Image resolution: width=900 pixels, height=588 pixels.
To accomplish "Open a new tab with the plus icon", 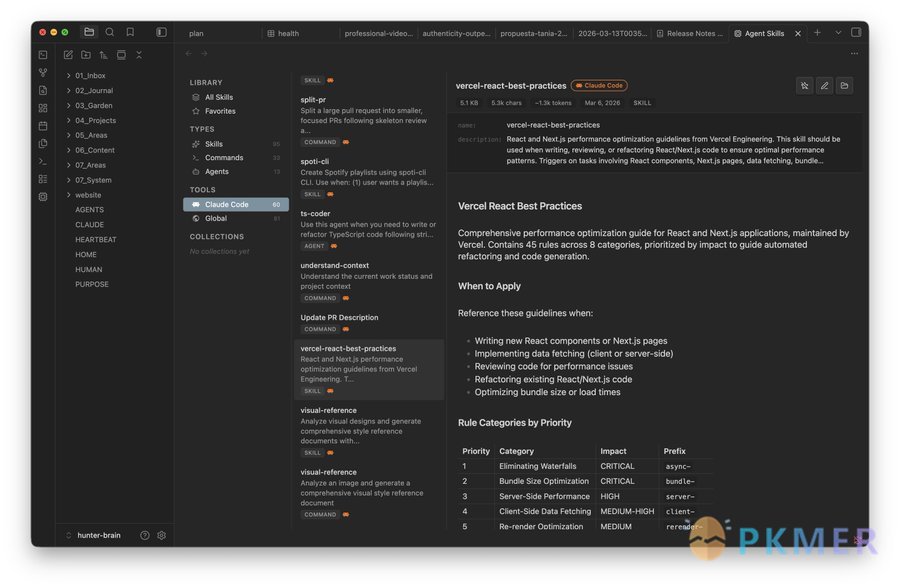I will coord(817,33).
